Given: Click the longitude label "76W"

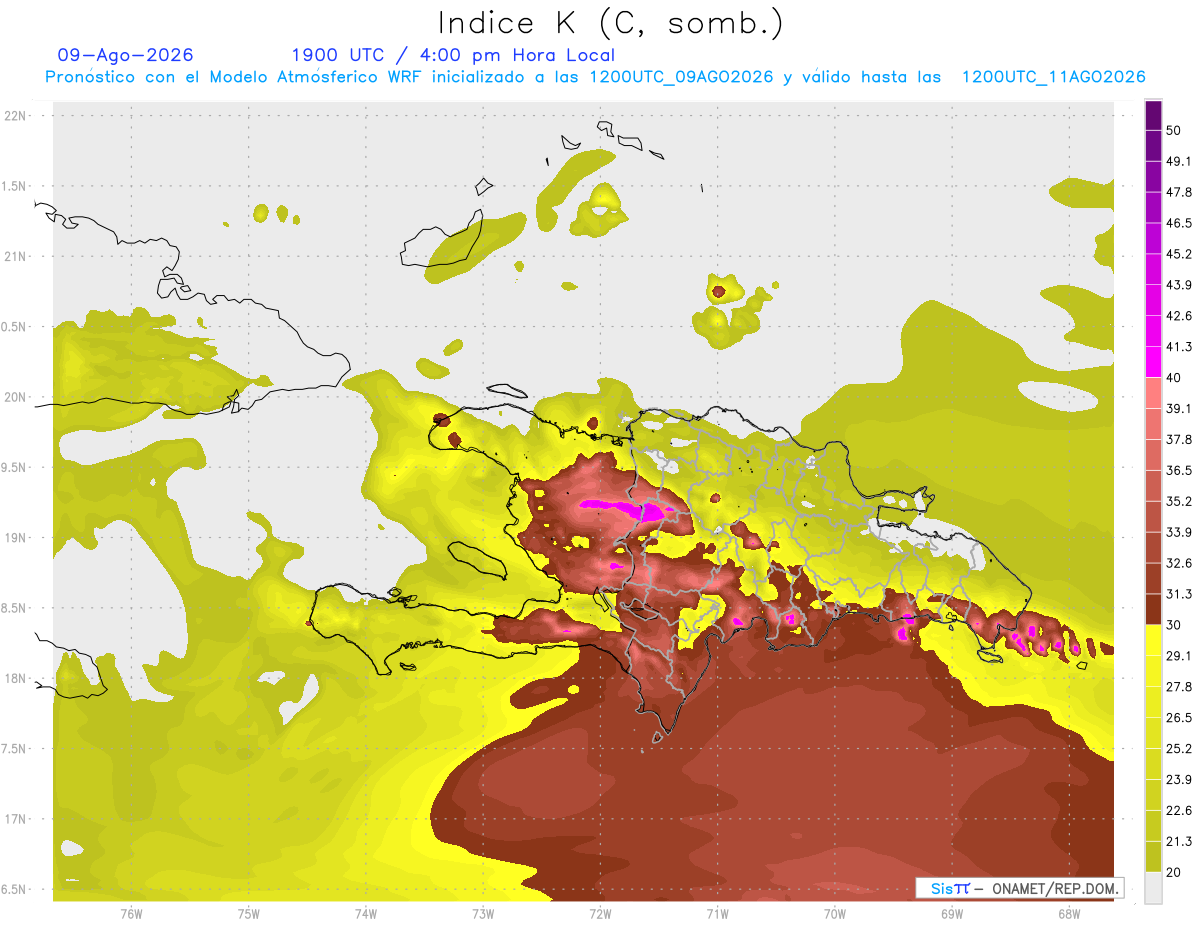Looking at the screenshot, I should pos(131,915).
